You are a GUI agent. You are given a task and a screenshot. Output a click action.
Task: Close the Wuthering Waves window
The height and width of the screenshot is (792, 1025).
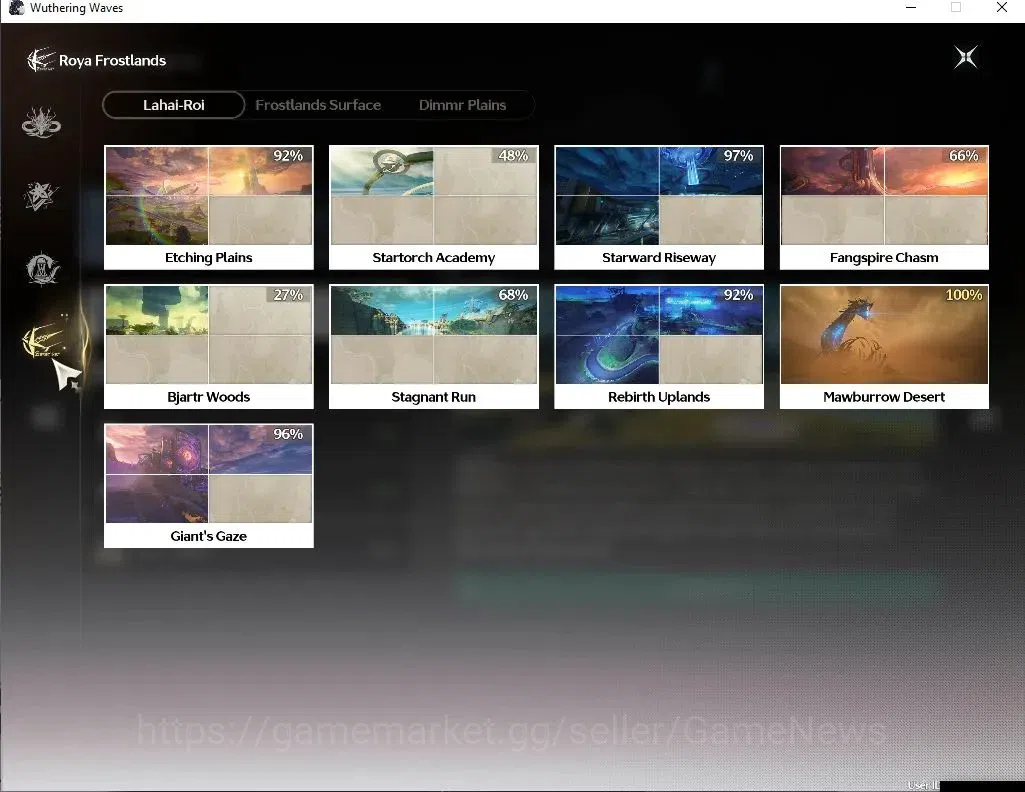pos(1001,8)
